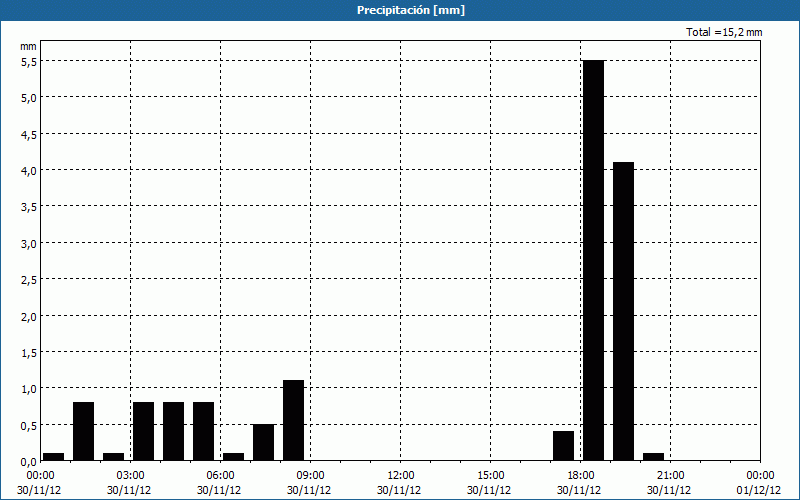The height and width of the screenshot is (500, 800).
Task: Click the 0,8 mm bar ending at 06:00
Action: (204, 431)
